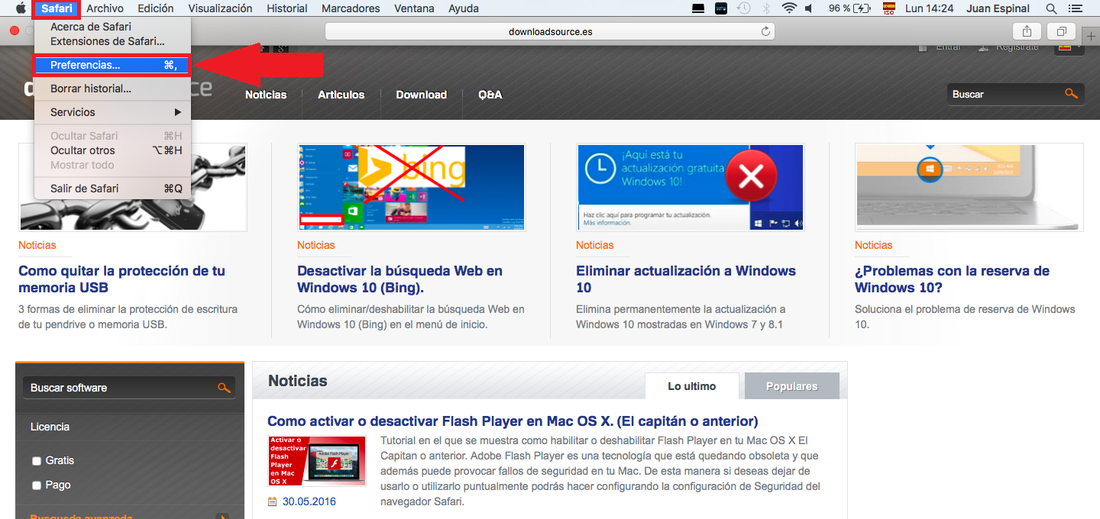This screenshot has width=1100, height=519.
Task: Go to Noticias in site navigation
Action: tap(266, 95)
